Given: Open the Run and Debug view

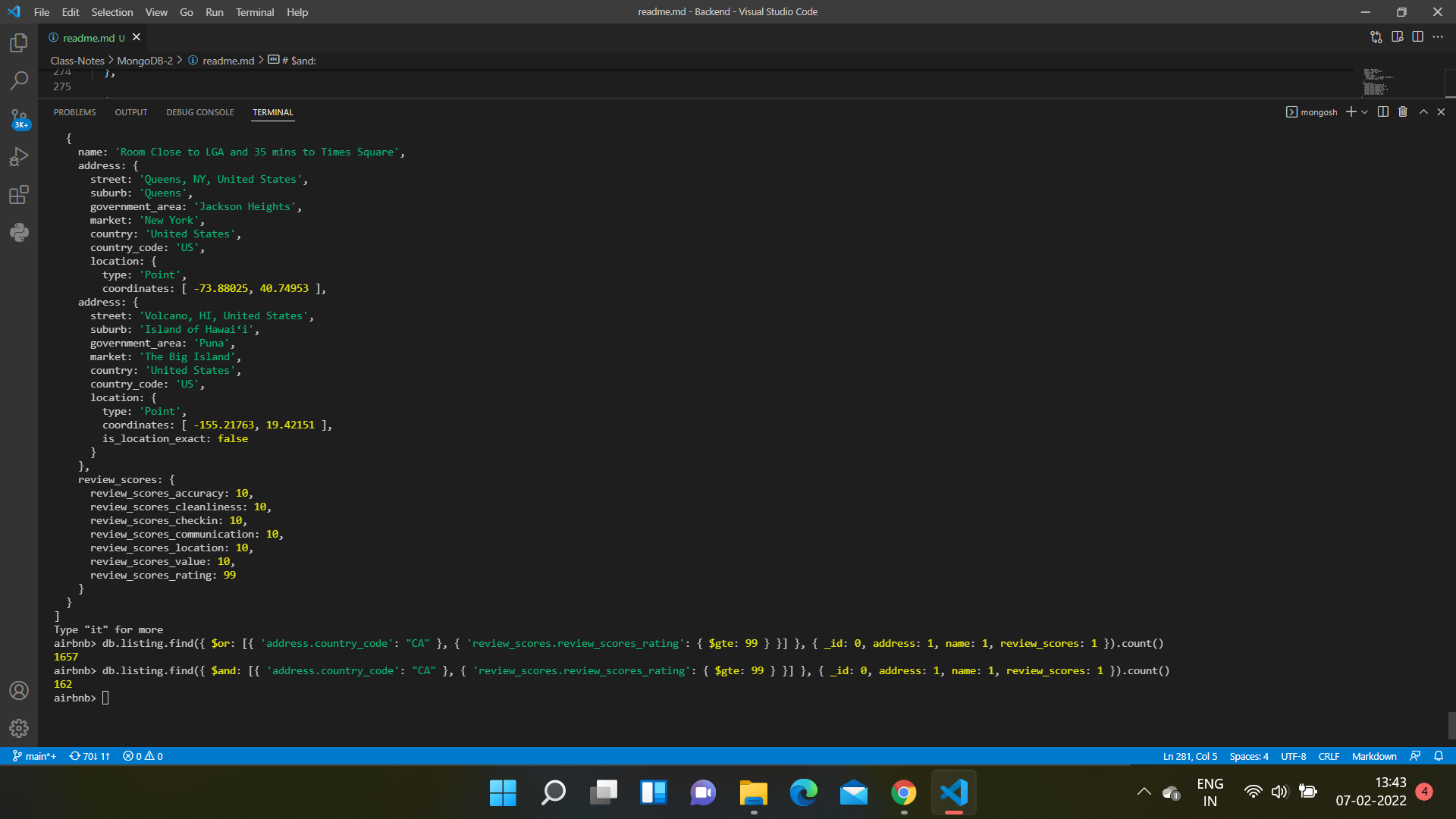Looking at the screenshot, I should tap(18, 157).
